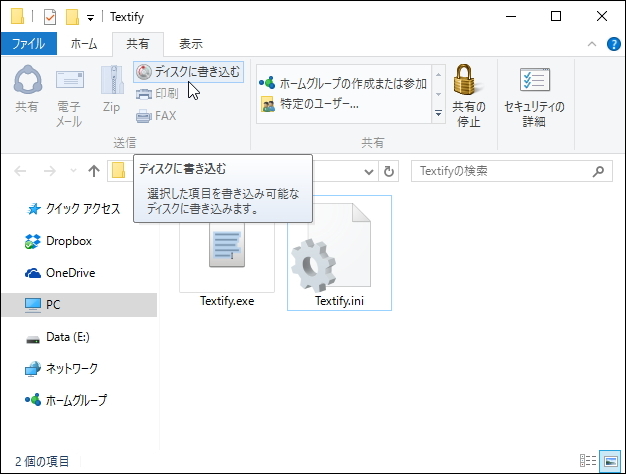Select OneDrive in navigation pane
This screenshot has width=626, height=474.
pyautogui.click(x=60, y=273)
